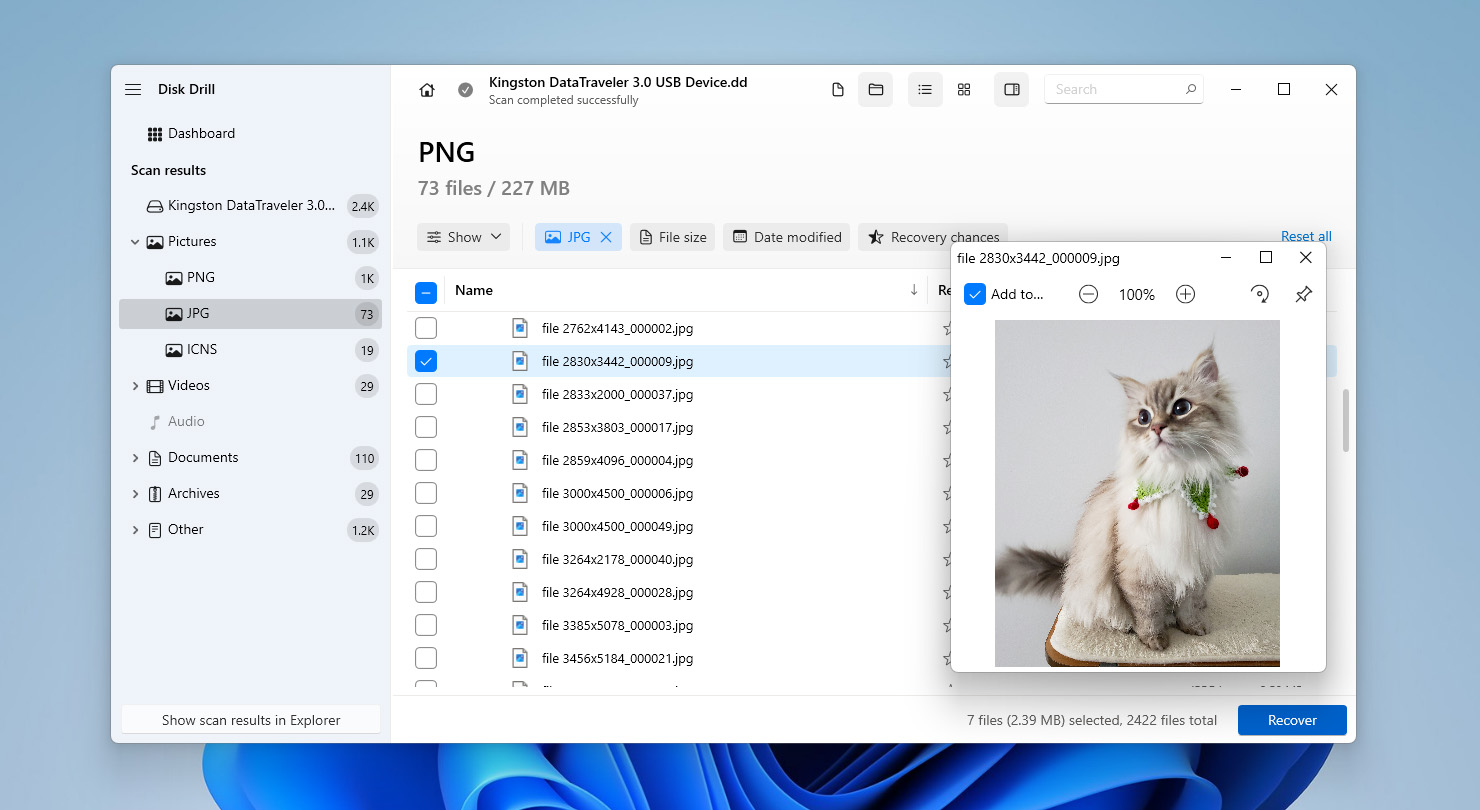Toggle the preview side panel
This screenshot has width=1480, height=810.
pyautogui.click(x=1011, y=89)
